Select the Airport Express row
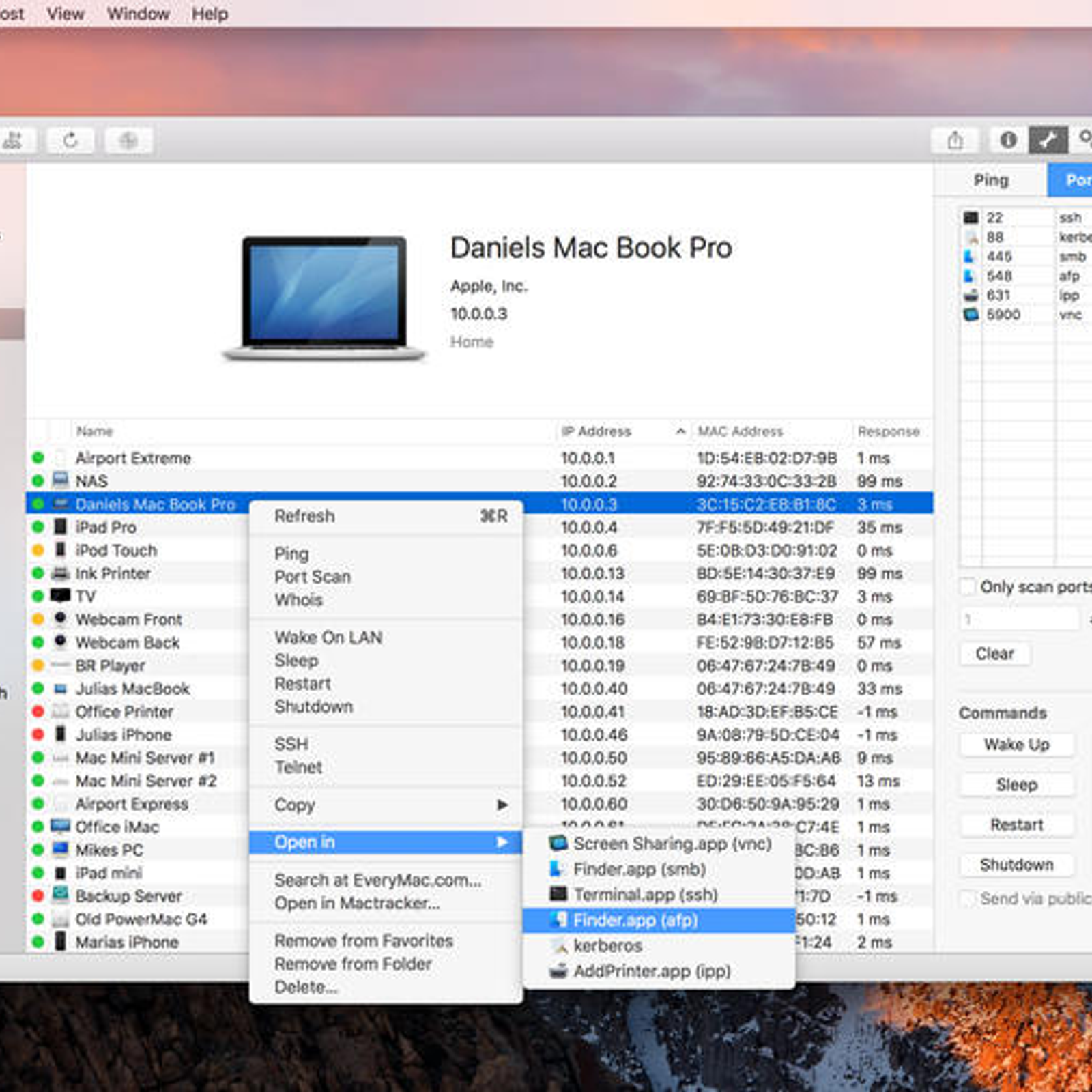Viewport: 1092px width, 1092px height. pyautogui.click(x=479, y=803)
